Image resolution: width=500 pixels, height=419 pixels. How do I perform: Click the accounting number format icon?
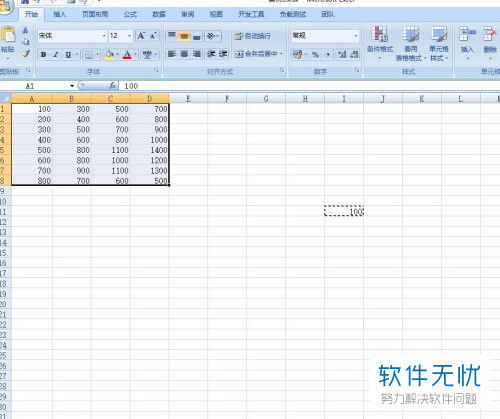coord(297,54)
